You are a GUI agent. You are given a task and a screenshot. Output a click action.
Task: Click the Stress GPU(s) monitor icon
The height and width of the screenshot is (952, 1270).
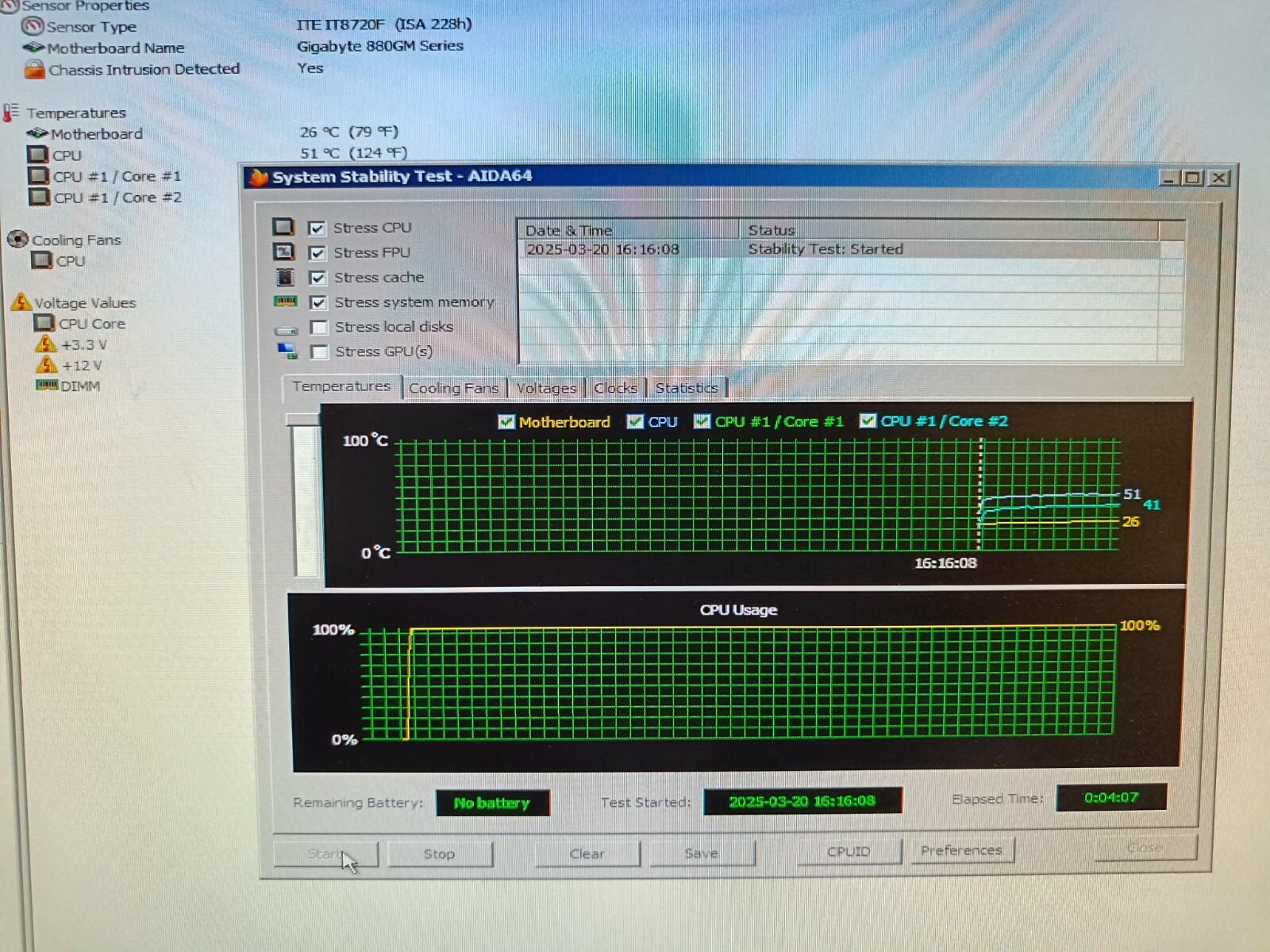[x=287, y=351]
